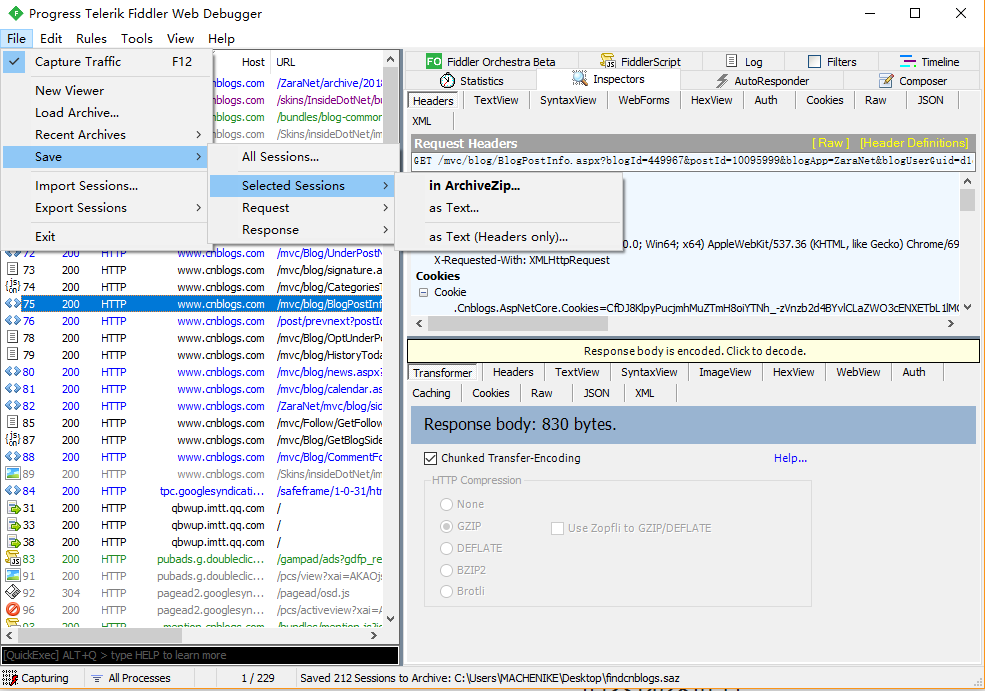Click the AutoResponder lightning icon

tap(722, 80)
